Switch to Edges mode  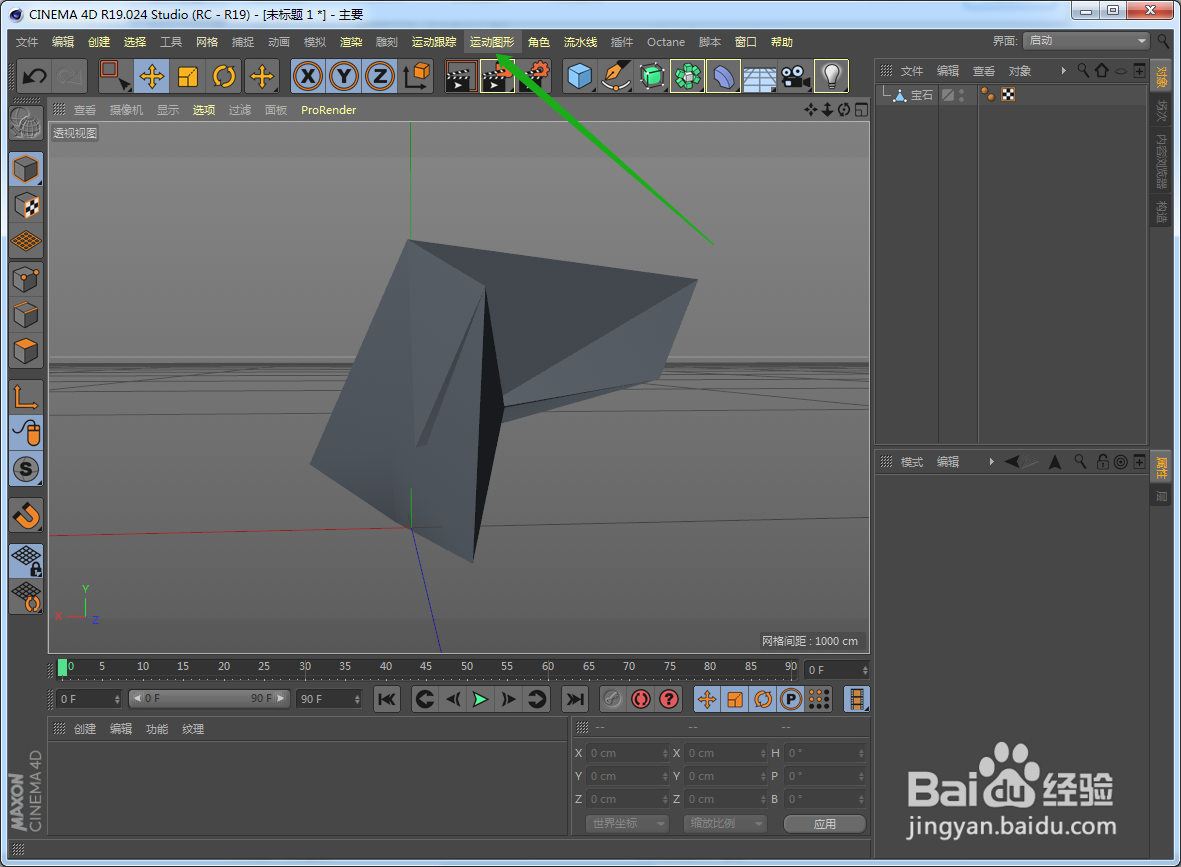26,315
